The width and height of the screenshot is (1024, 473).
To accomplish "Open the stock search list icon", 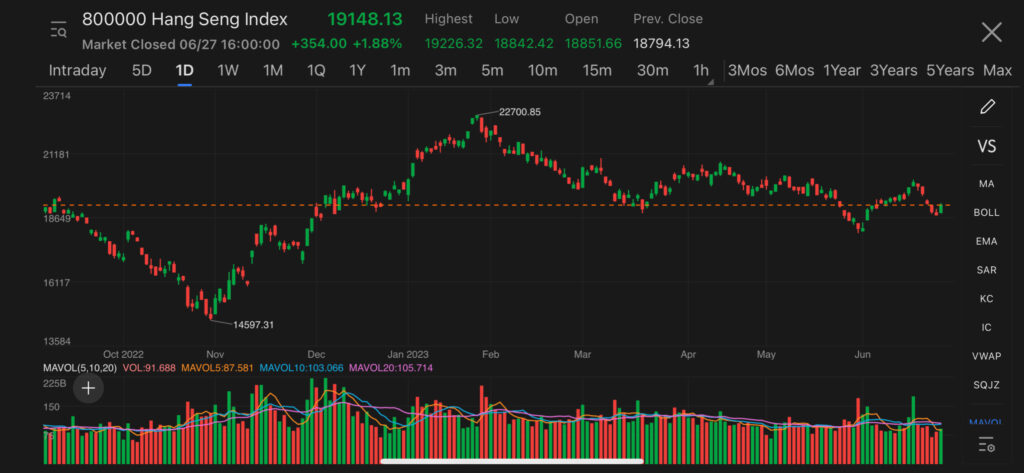I will pos(59,29).
